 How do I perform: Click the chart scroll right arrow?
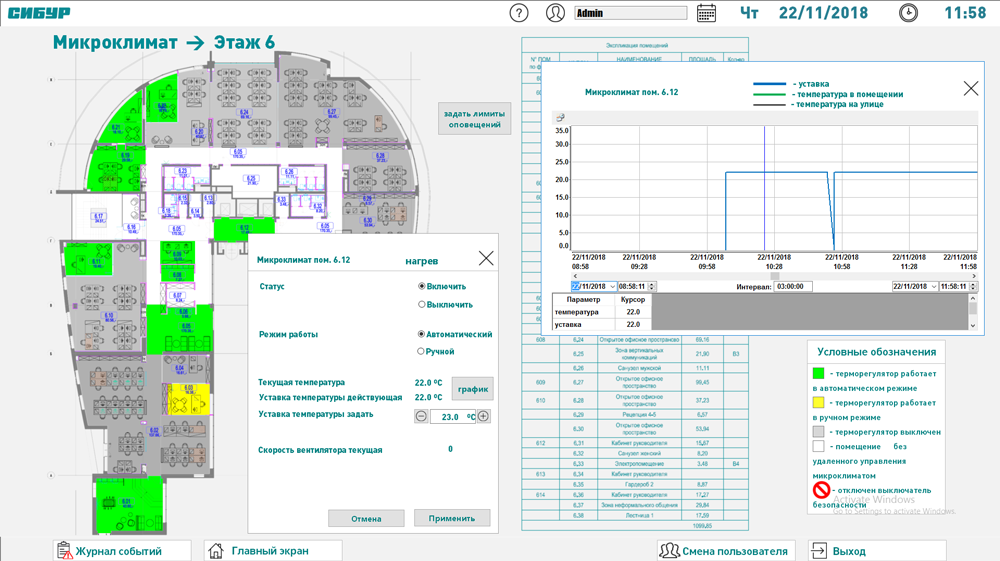click(974, 276)
